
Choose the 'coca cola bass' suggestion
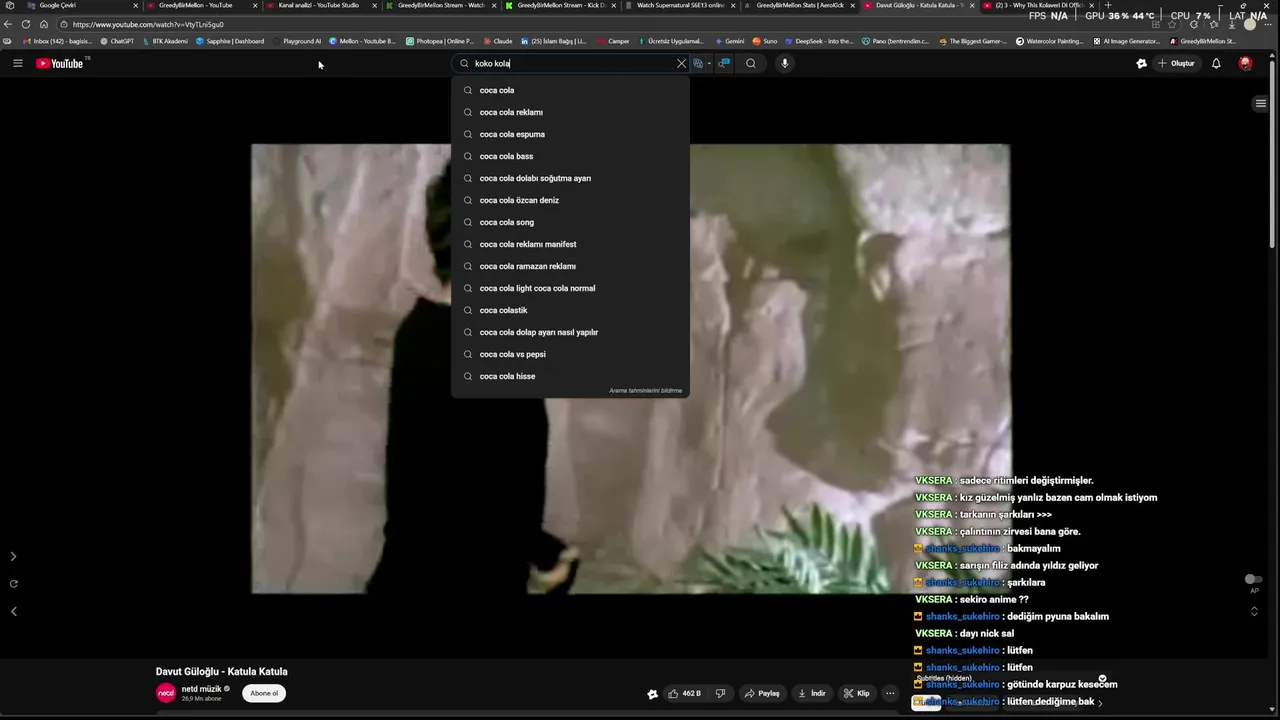click(x=570, y=156)
